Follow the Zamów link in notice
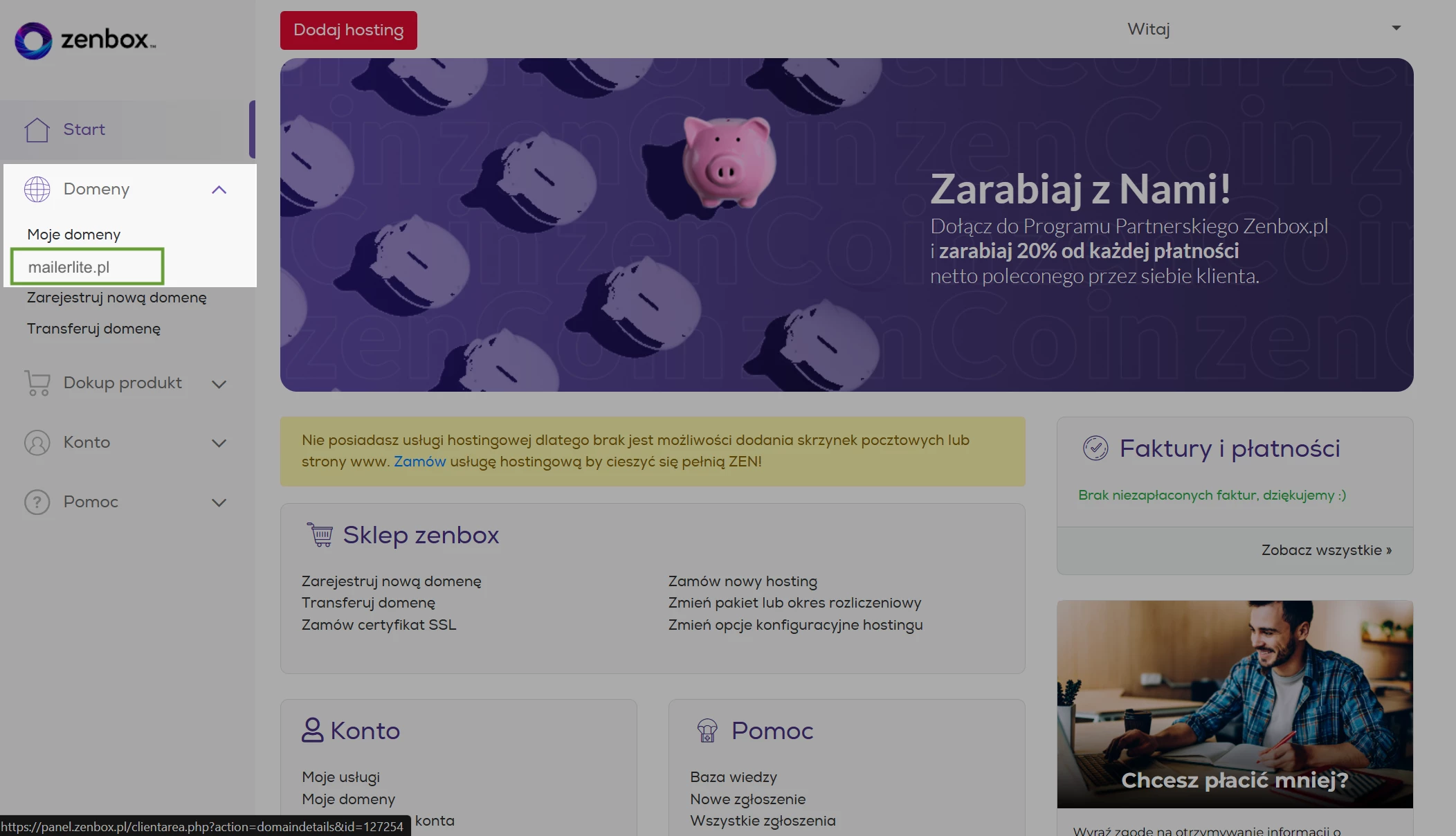The height and width of the screenshot is (836, 1456). (x=419, y=462)
